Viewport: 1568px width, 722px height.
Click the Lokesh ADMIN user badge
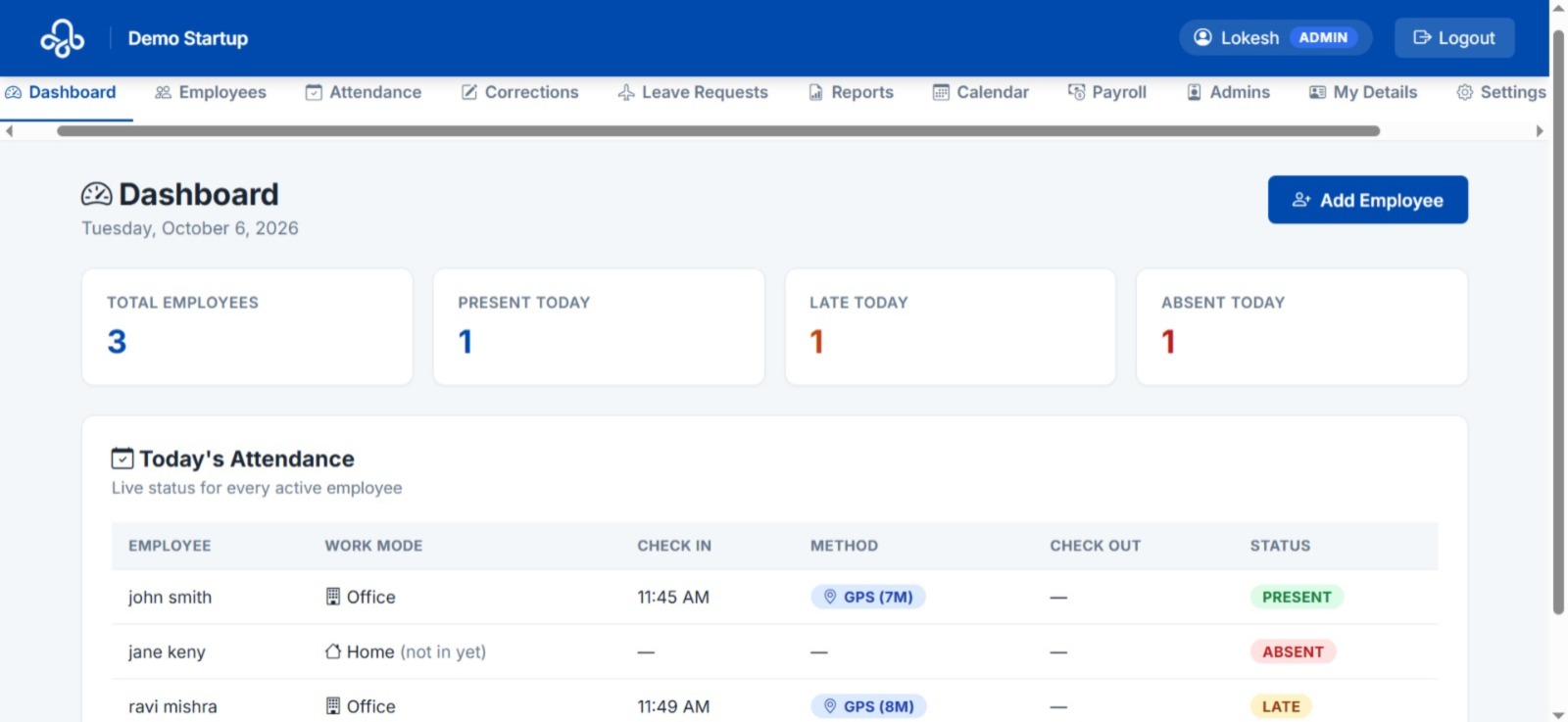1275,37
